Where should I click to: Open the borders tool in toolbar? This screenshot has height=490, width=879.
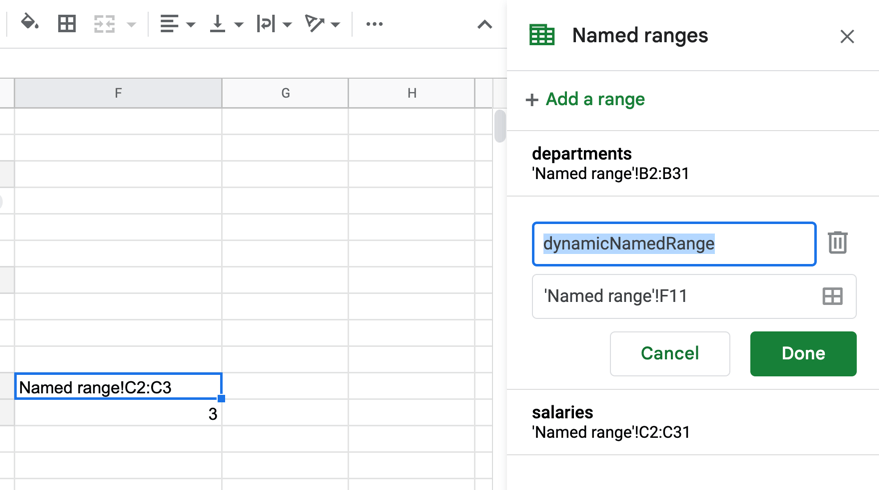click(x=67, y=24)
